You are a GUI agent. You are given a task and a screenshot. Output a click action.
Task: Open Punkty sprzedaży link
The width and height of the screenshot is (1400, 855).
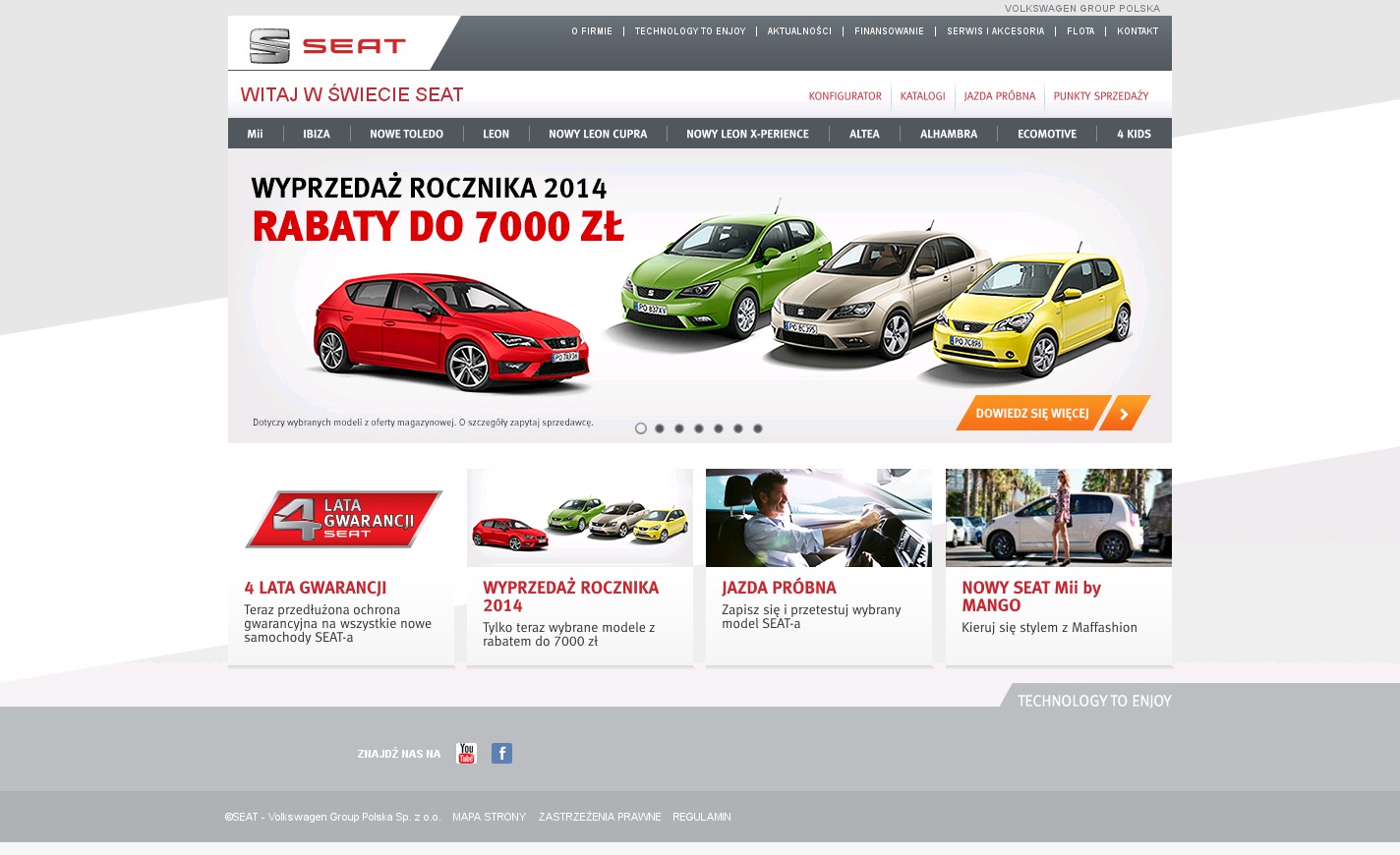pos(1101,96)
